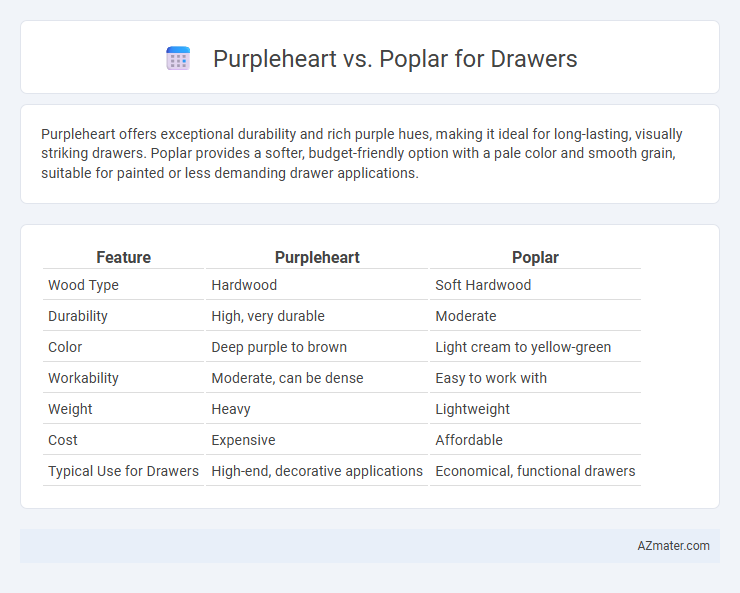The height and width of the screenshot is (593, 740).
Task: Click the Feature column header
Action: click(124, 257)
